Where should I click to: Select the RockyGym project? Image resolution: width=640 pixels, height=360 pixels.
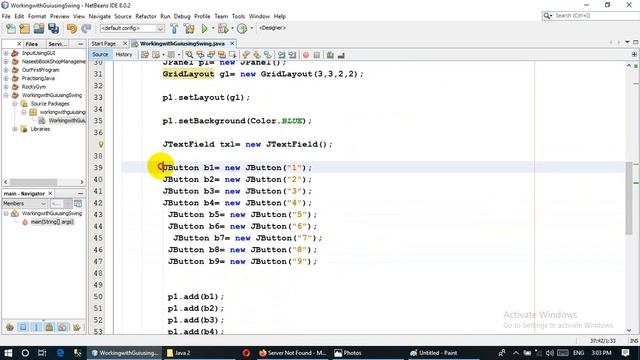point(34,87)
